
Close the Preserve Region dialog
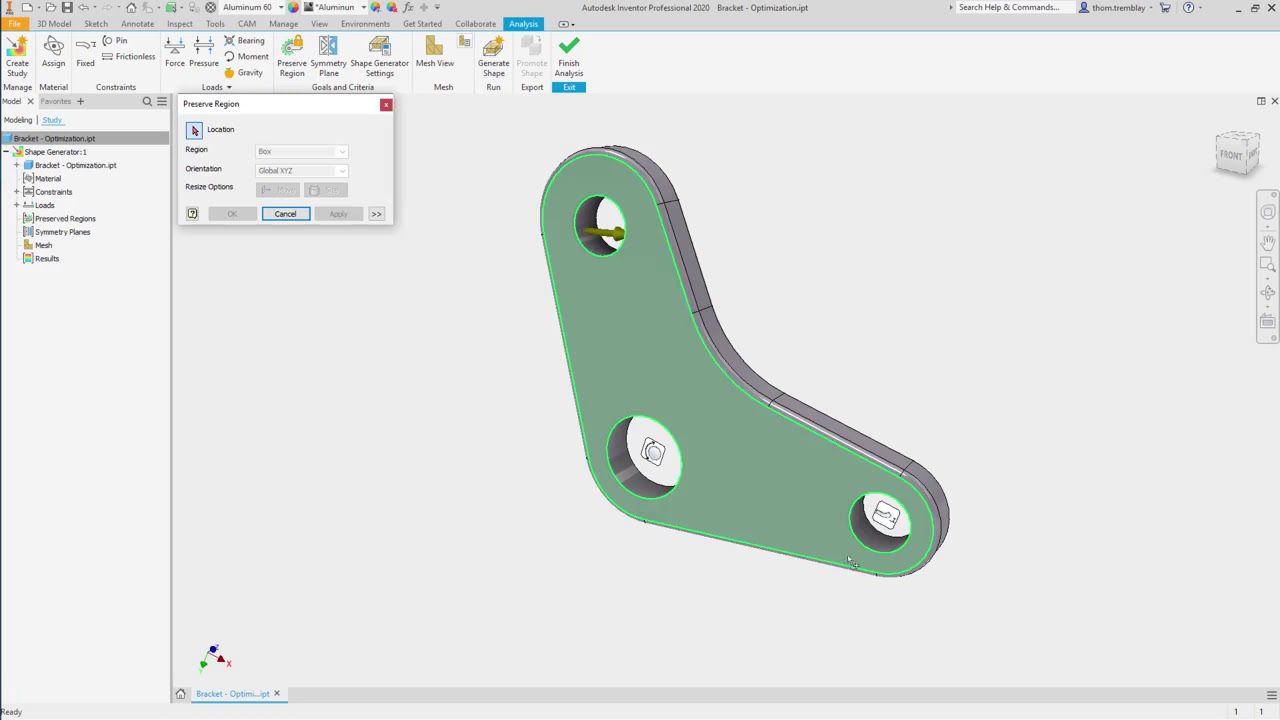[386, 104]
